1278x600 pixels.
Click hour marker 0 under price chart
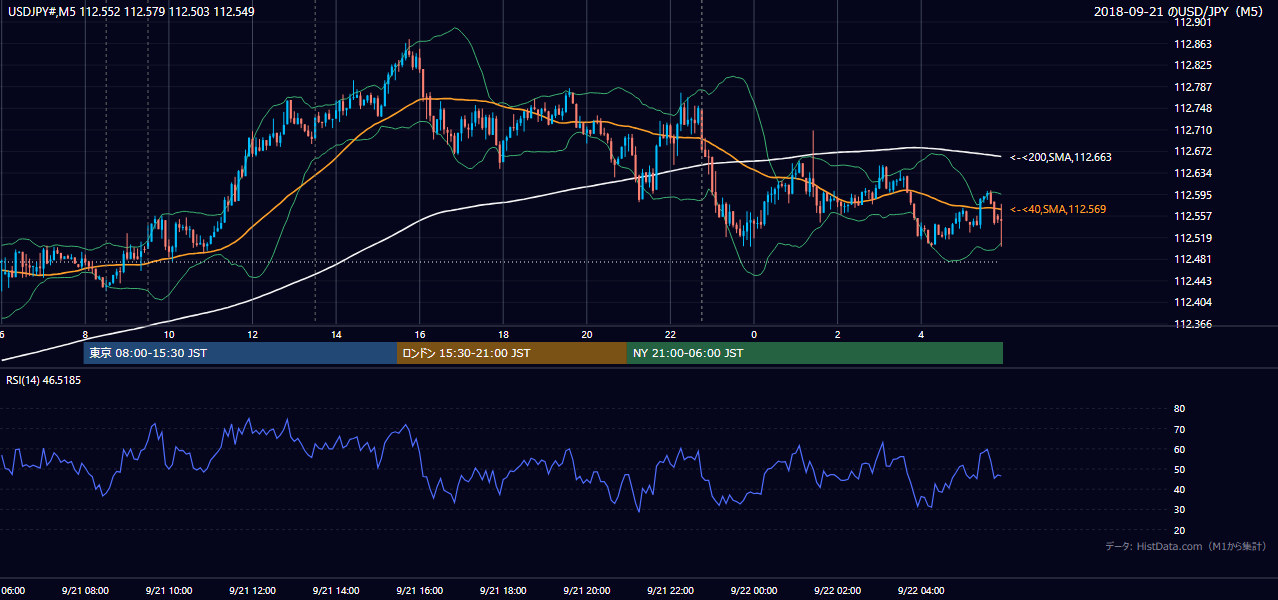coord(754,335)
